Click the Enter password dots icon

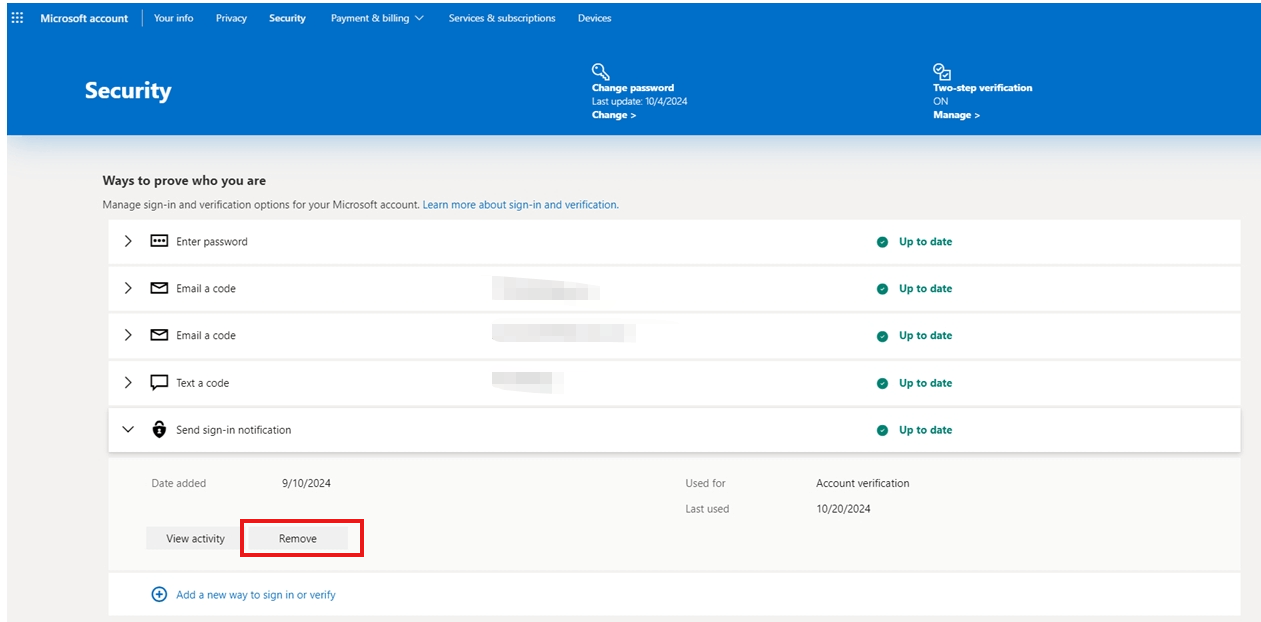(159, 241)
